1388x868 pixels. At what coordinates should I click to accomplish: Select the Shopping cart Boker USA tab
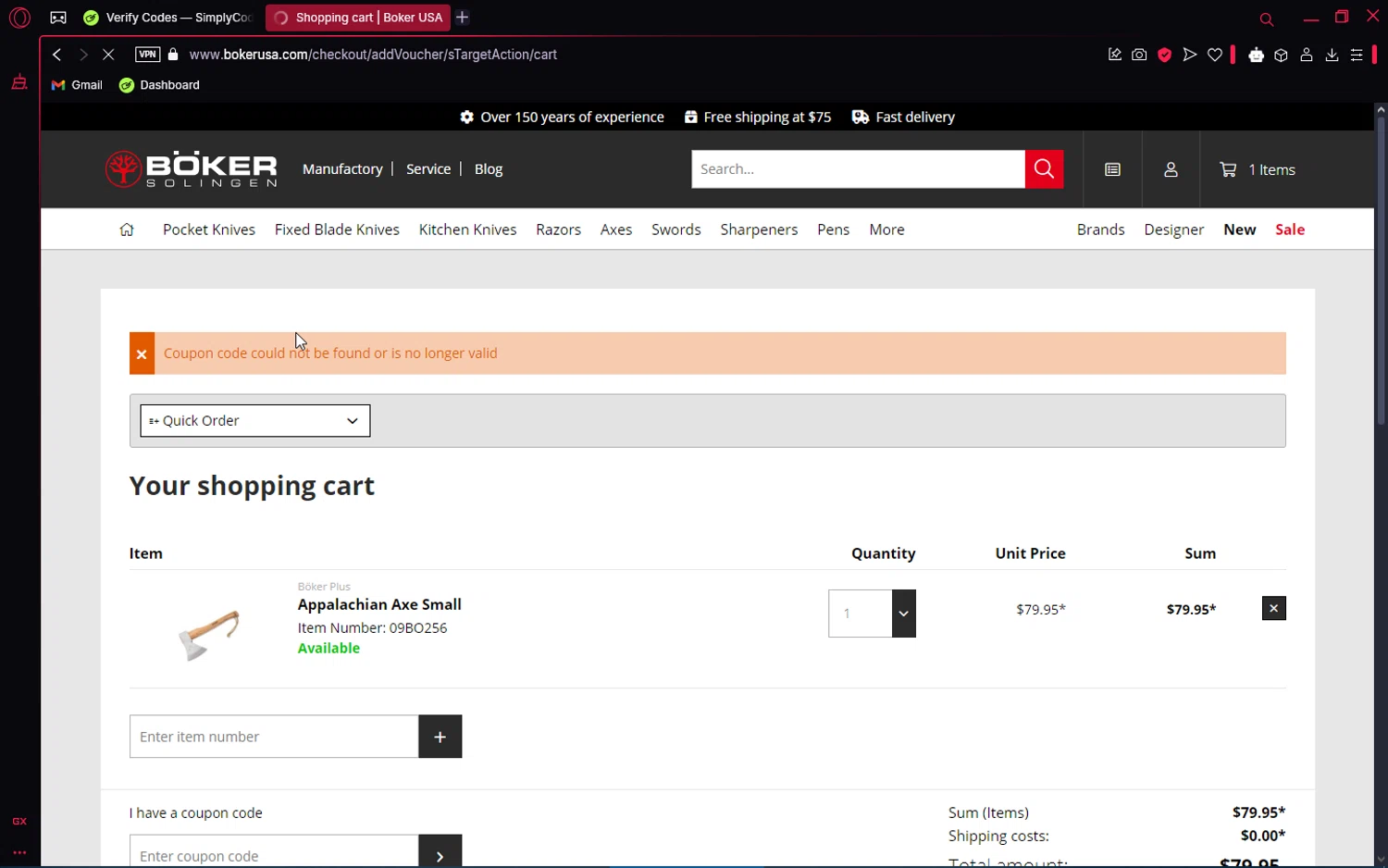tap(357, 18)
